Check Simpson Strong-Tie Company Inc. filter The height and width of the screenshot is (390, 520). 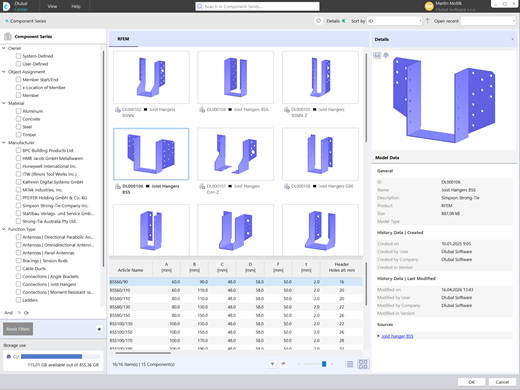tap(18, 205)
